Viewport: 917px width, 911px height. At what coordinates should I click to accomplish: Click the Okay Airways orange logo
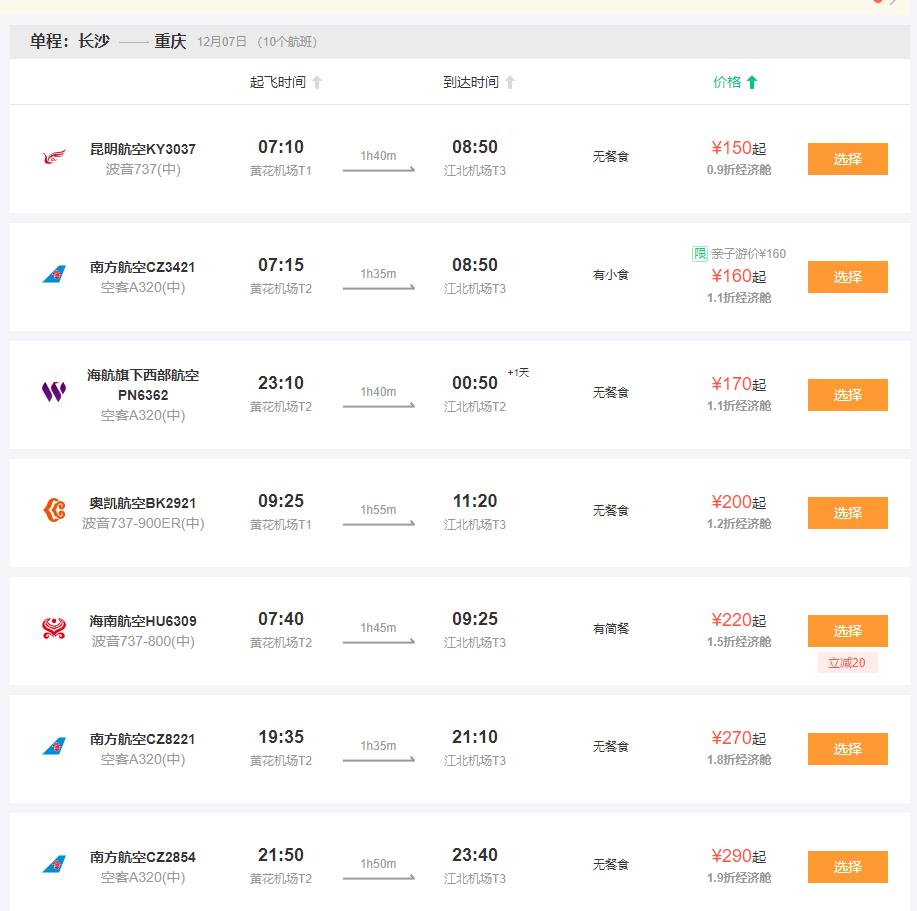pos(54,510)
